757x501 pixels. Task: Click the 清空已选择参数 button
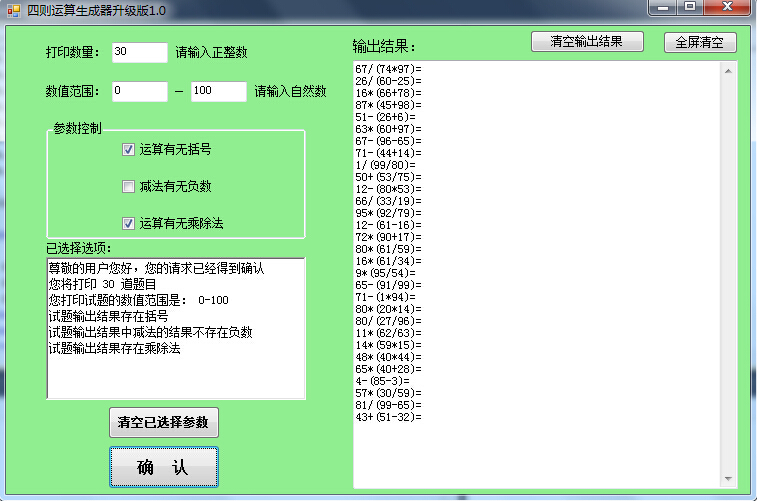[x=164, y=422]
